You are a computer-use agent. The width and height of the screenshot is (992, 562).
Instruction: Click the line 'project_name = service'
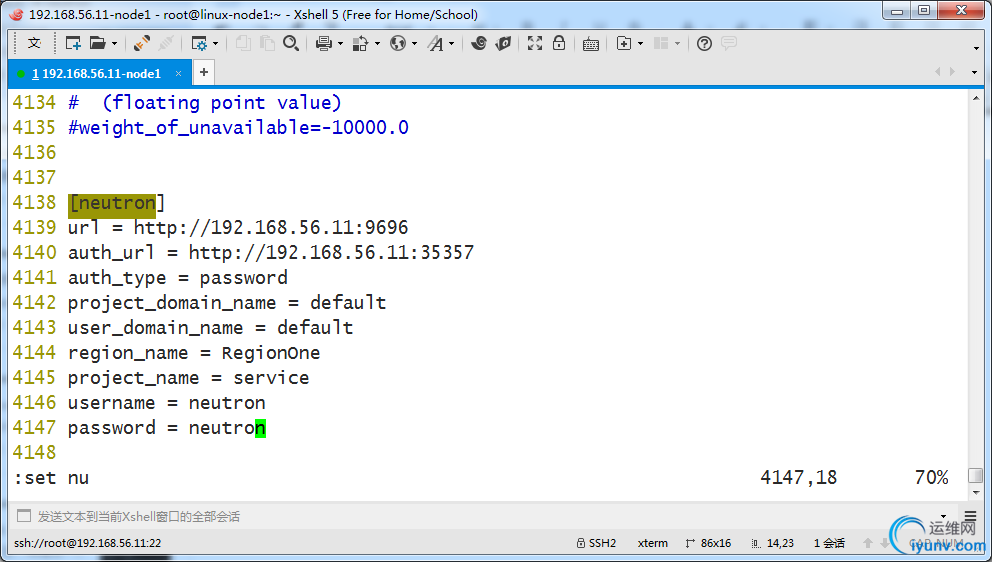(x=189, y=378)
